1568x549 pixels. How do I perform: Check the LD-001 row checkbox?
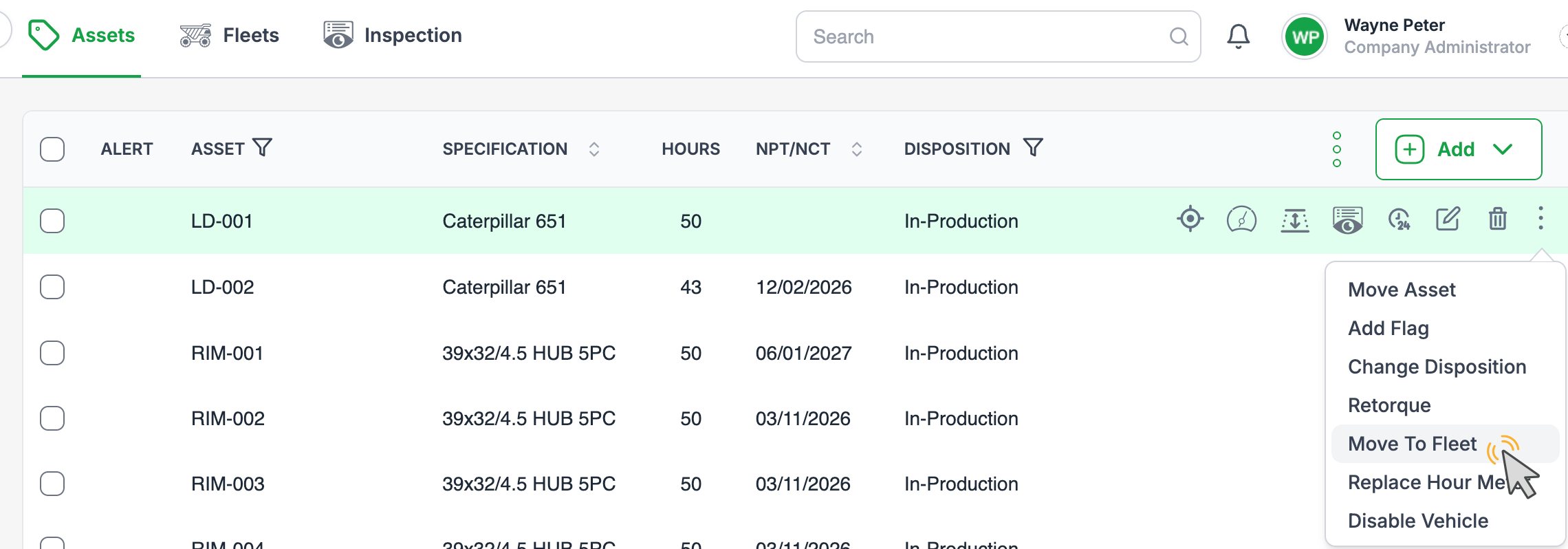tap(52, 221)
